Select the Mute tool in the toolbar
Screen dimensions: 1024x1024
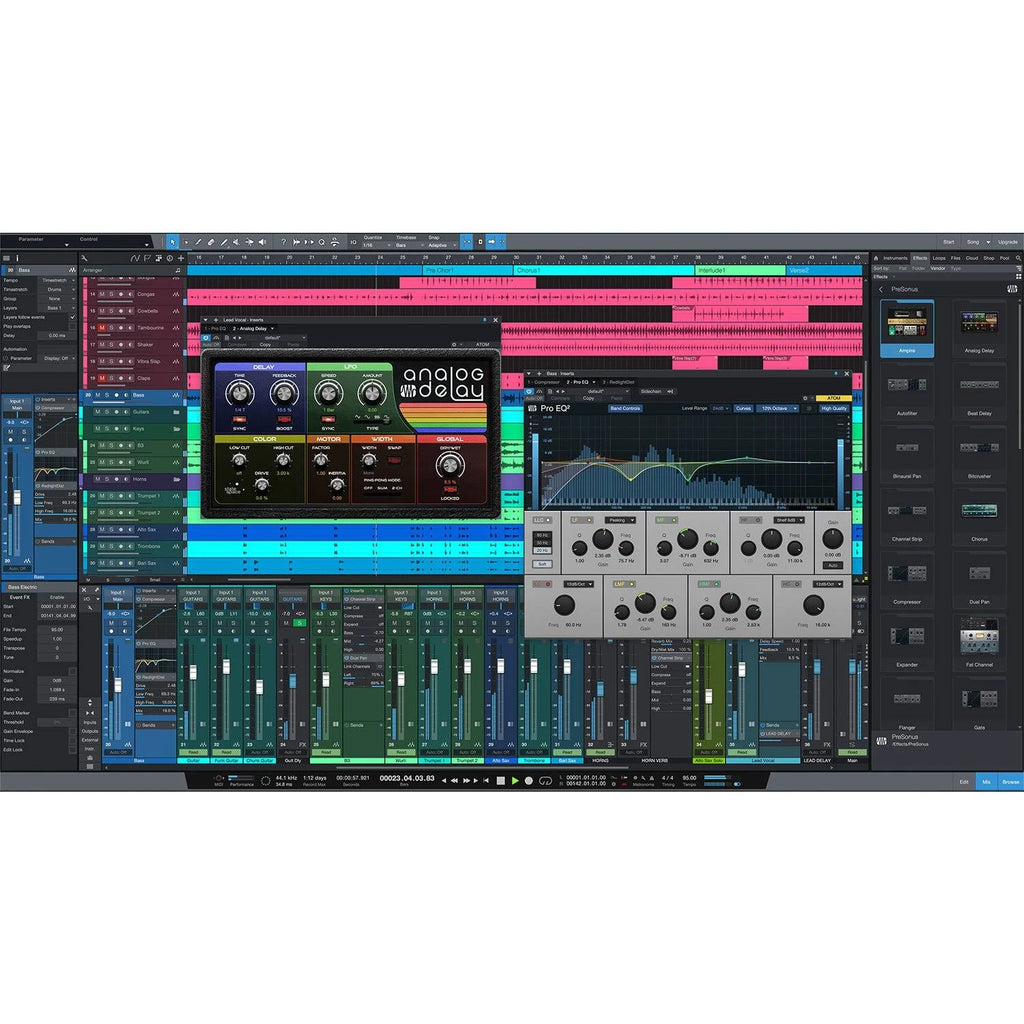coord(236,242)
